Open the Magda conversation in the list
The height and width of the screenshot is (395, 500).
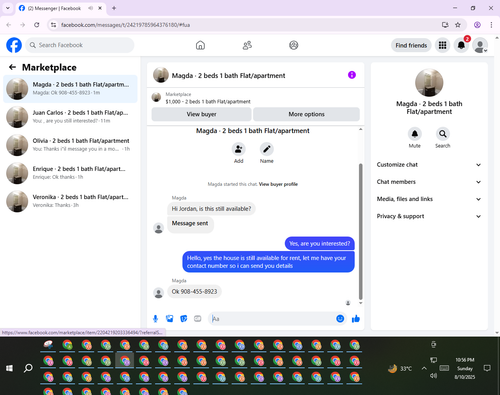70,89
